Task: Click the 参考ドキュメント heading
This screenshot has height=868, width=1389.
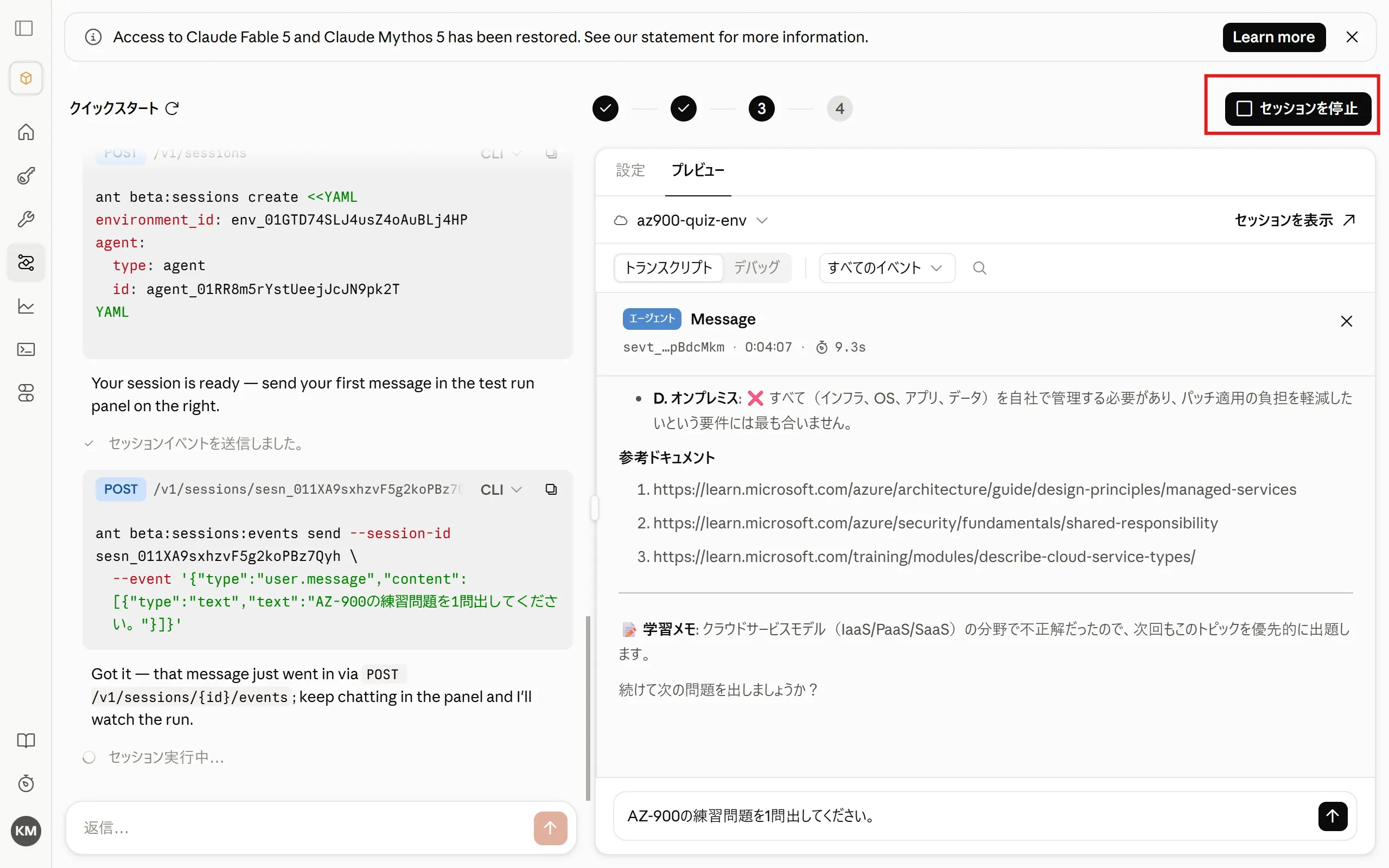Action: (x=666, y=457)
